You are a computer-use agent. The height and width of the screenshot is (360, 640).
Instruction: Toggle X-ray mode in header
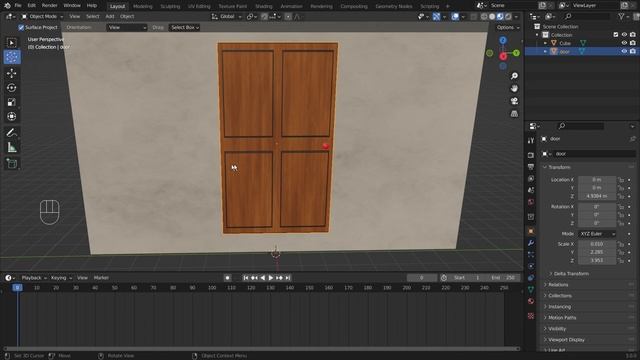point(473,17)
